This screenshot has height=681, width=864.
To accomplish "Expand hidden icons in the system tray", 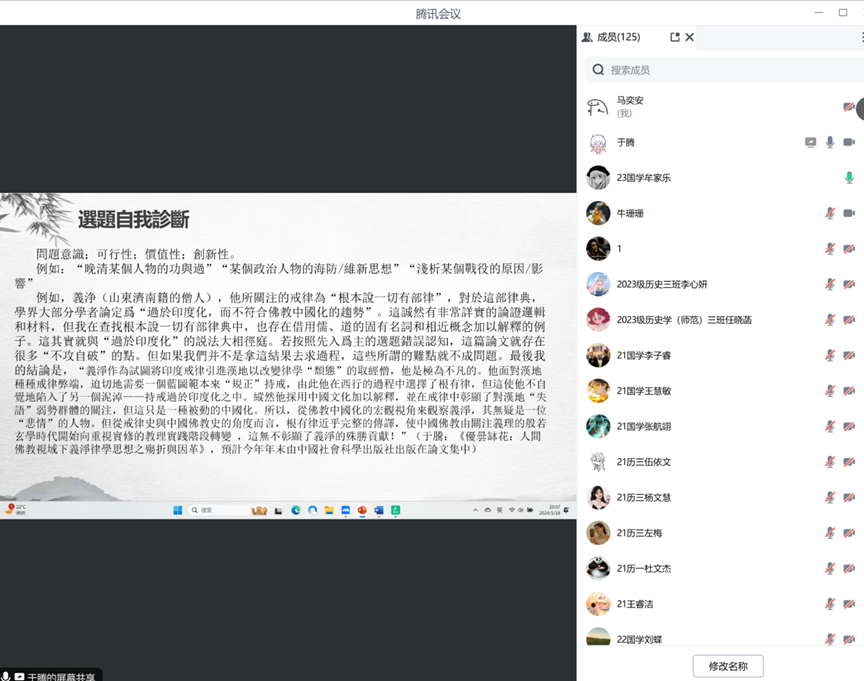I will pyautogui.click(x=474, y=512).
